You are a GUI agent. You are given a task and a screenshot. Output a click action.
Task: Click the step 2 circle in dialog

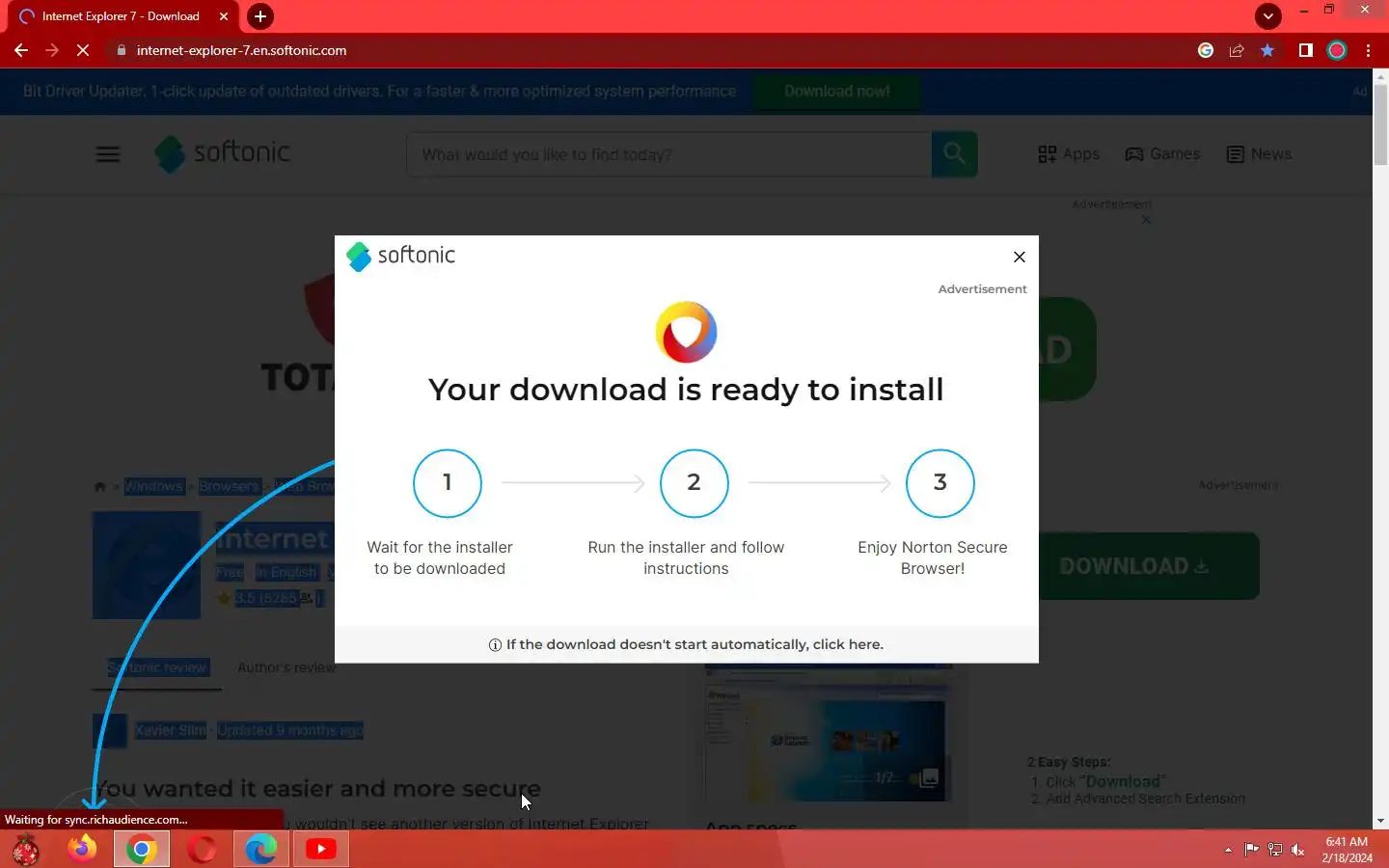pyautogui.click(x=694, y=483)
